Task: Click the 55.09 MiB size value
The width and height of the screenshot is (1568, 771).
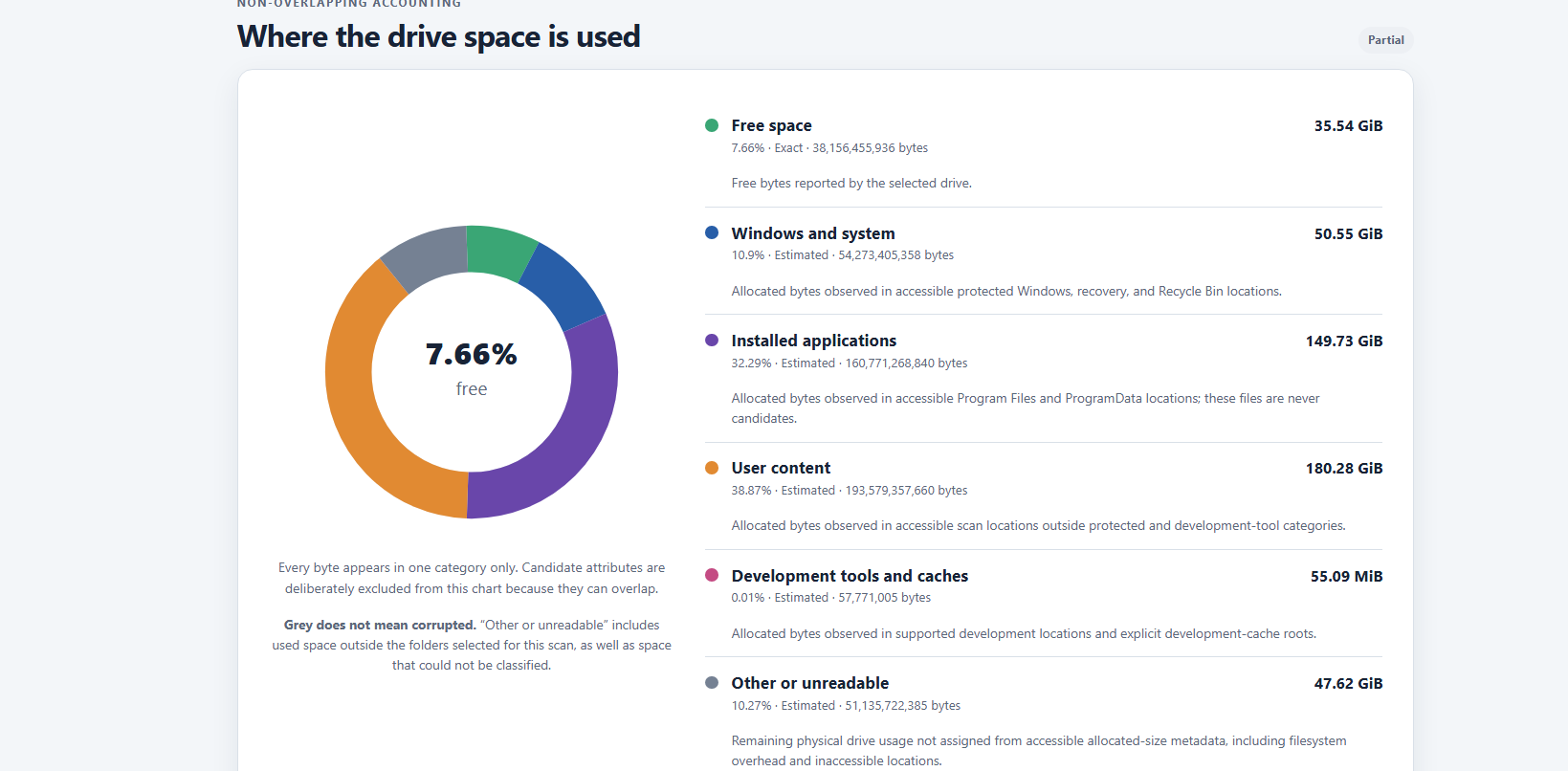Action: coord(1346,576)
